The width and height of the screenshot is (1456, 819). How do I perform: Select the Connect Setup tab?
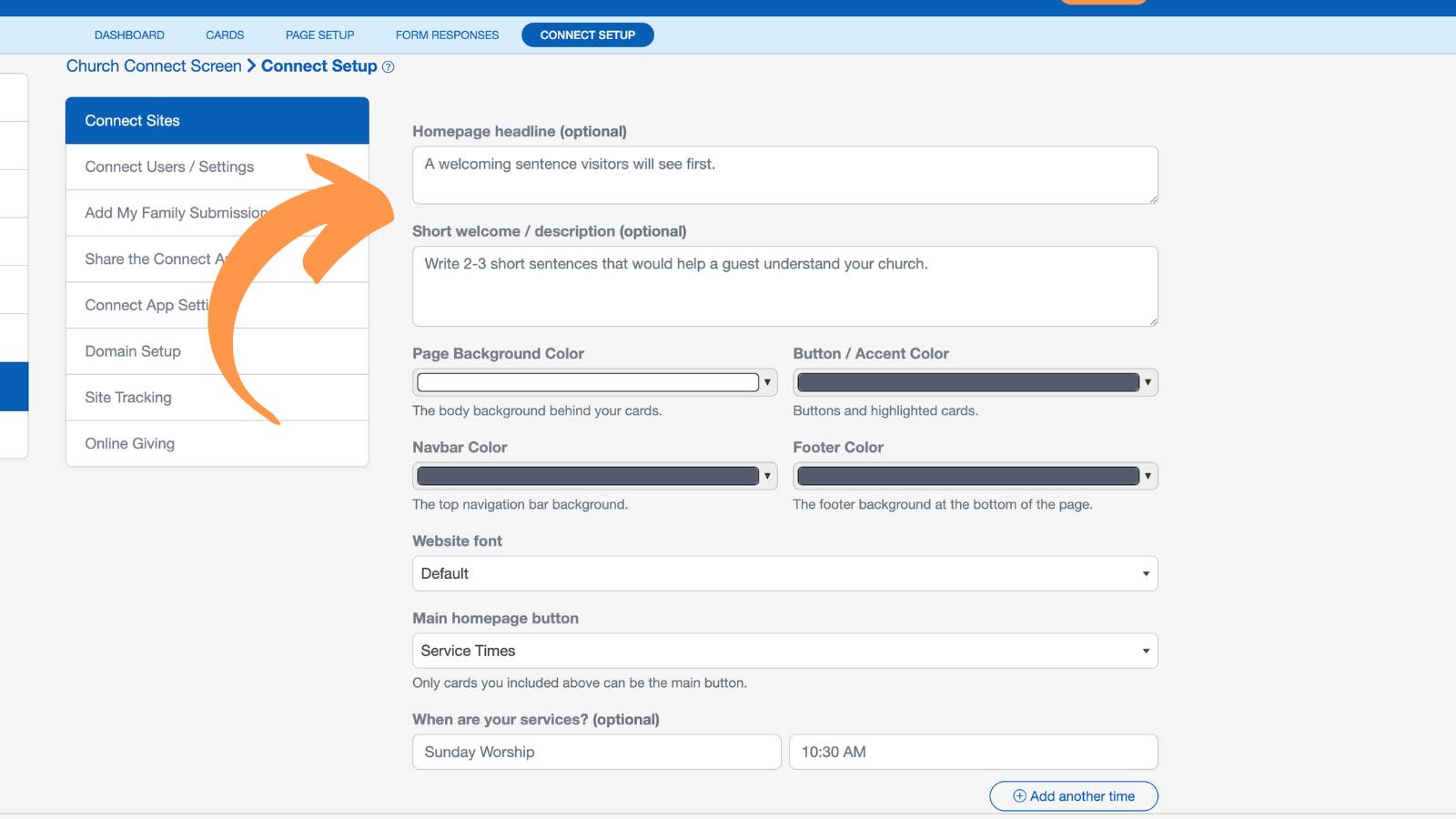pyautogui.click(x=587, y=35)
